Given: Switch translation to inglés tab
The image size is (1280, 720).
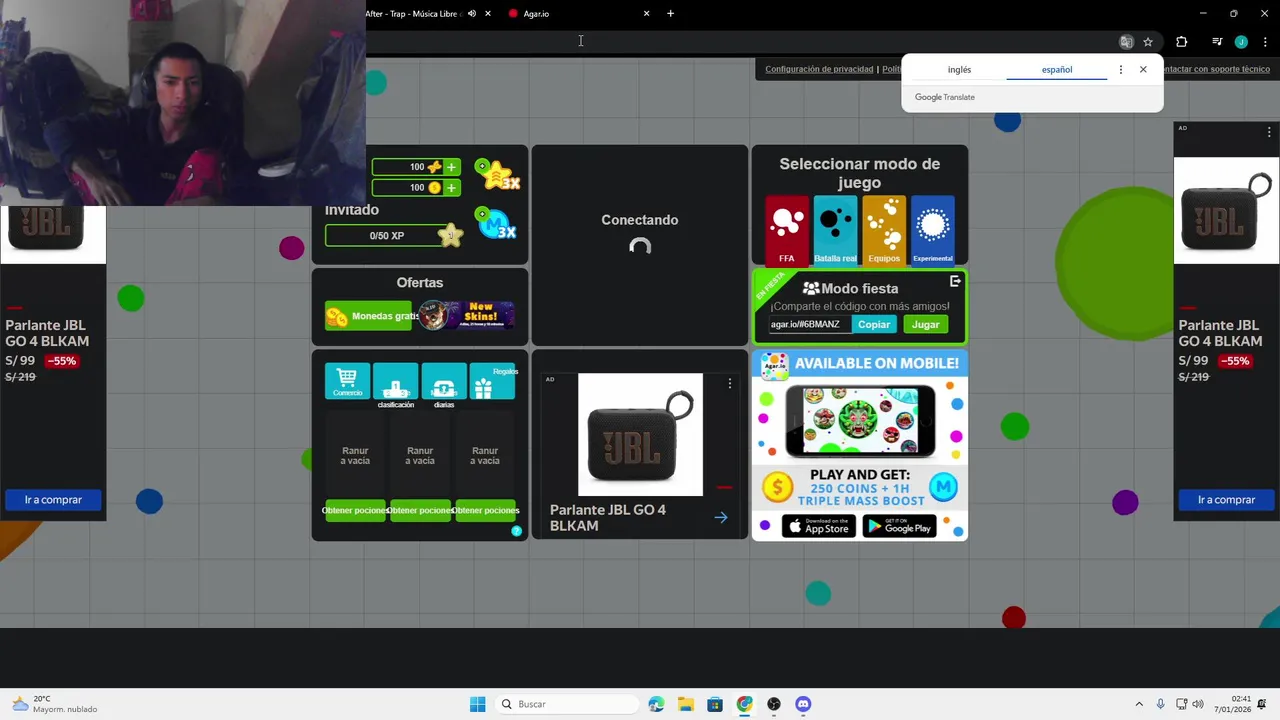Looking at the screenshot, I should click(x=959, y=70).
